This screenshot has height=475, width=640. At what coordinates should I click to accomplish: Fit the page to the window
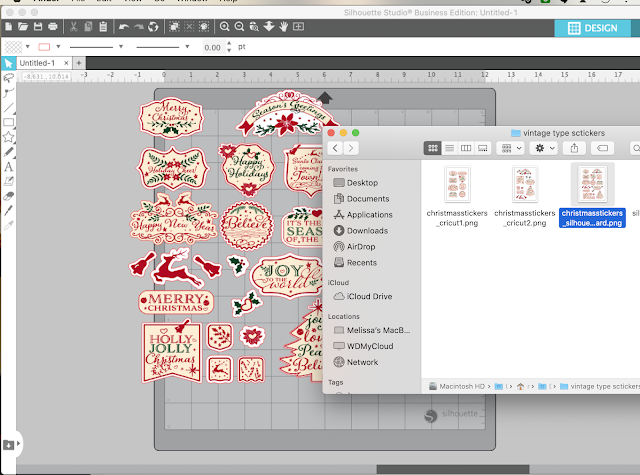pos(298,27)
